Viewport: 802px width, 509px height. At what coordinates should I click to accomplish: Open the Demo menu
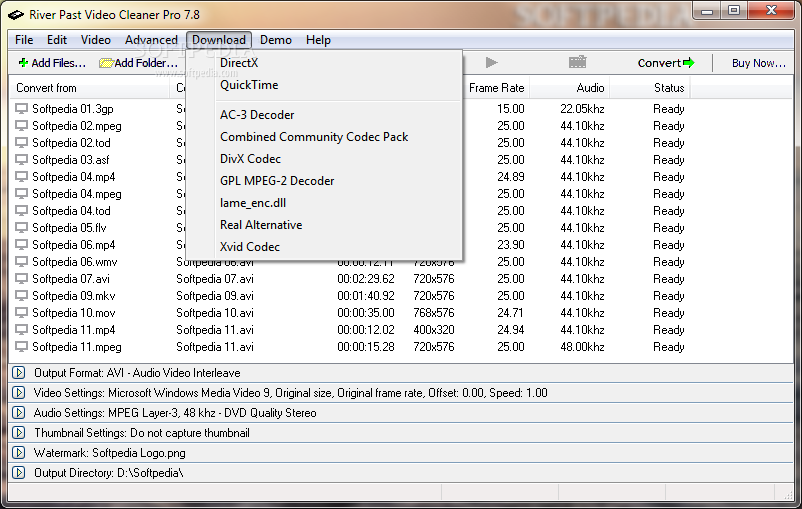(x=276, y=40)
